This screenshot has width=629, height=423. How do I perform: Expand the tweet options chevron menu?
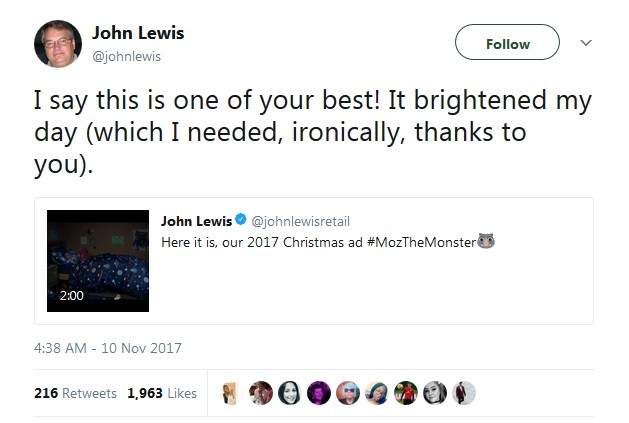pyautogui.click(x=586, y=43)
